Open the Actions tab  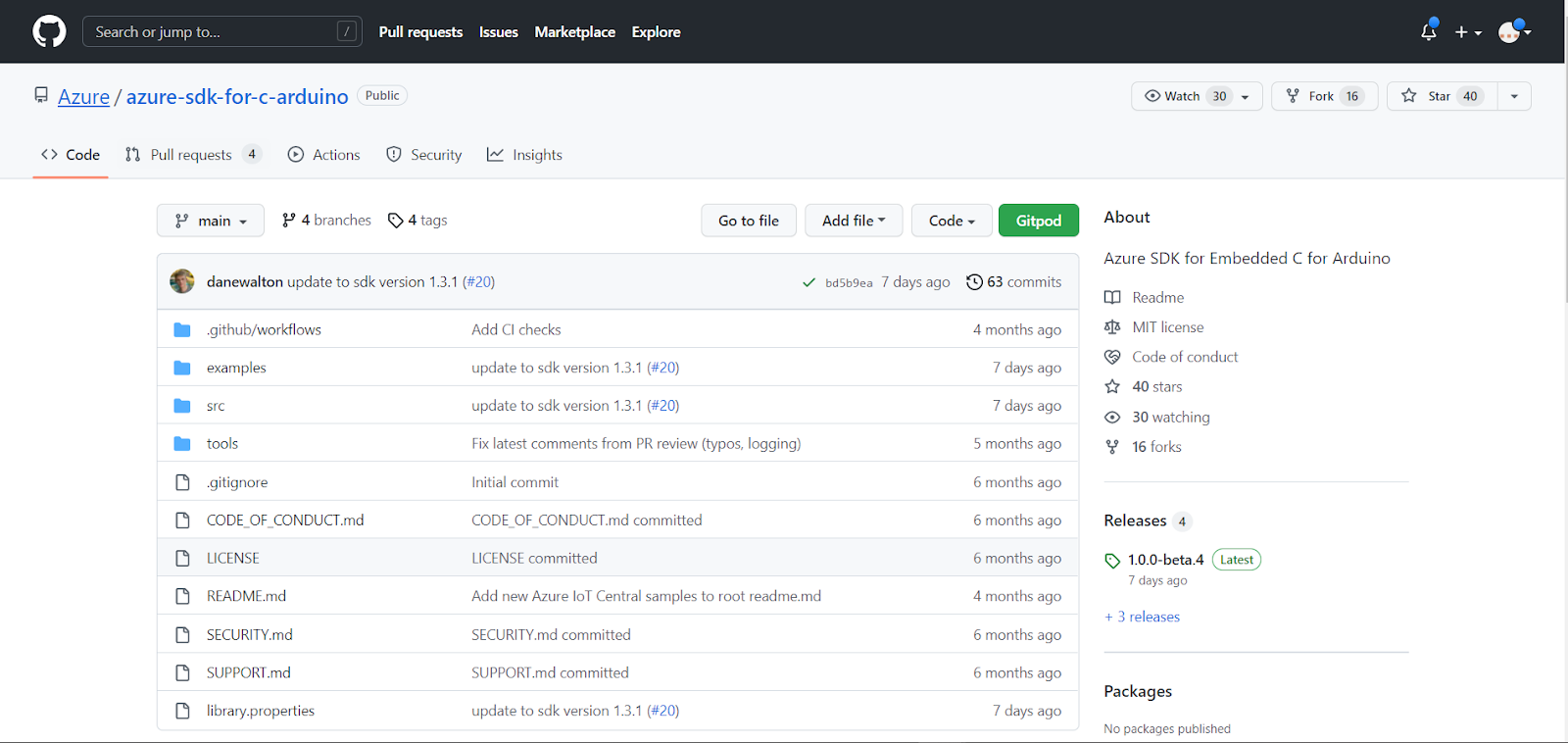pyautogui.click(x=323, y=155)
